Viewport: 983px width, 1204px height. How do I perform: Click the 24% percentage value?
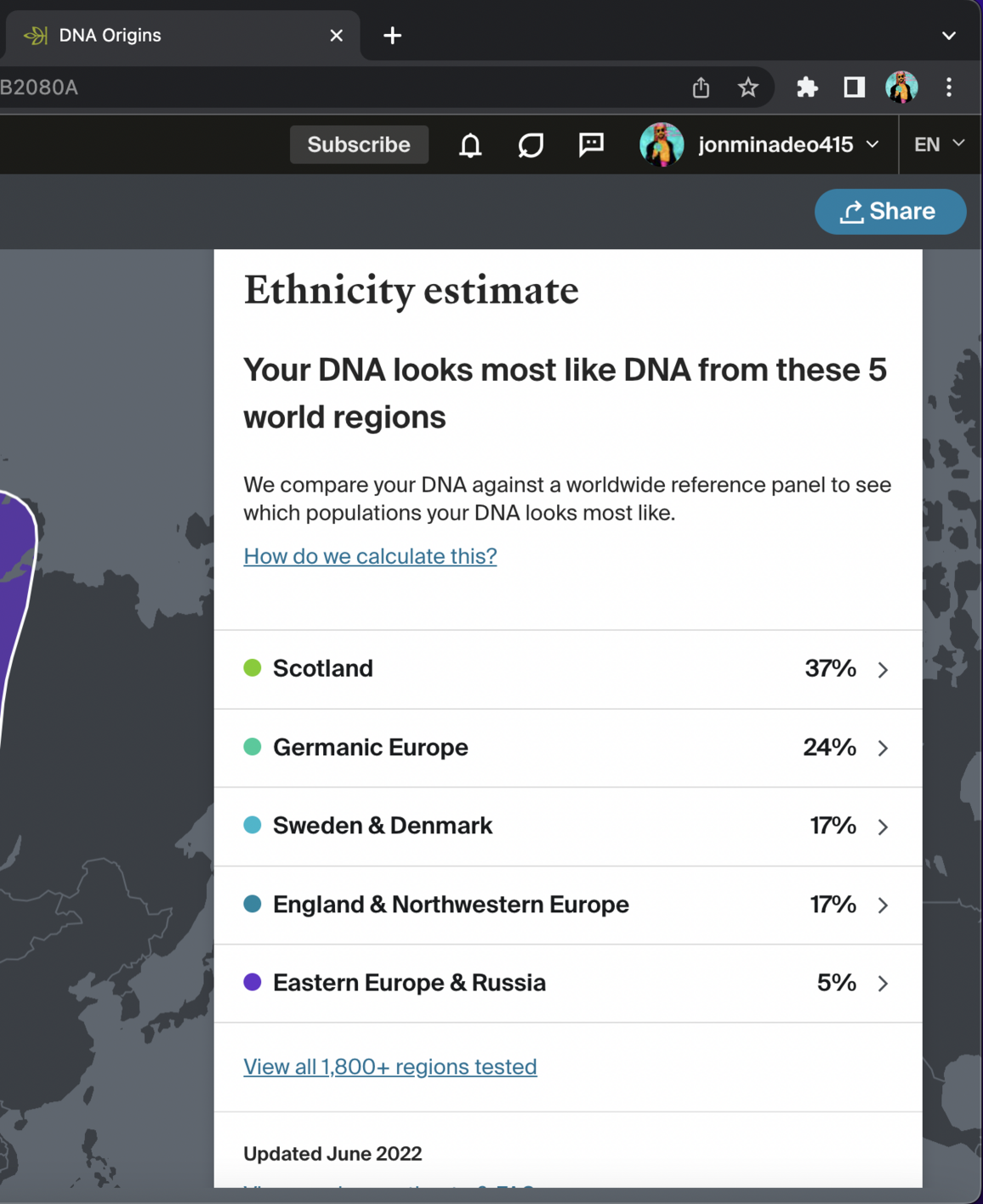coord(829,747)
